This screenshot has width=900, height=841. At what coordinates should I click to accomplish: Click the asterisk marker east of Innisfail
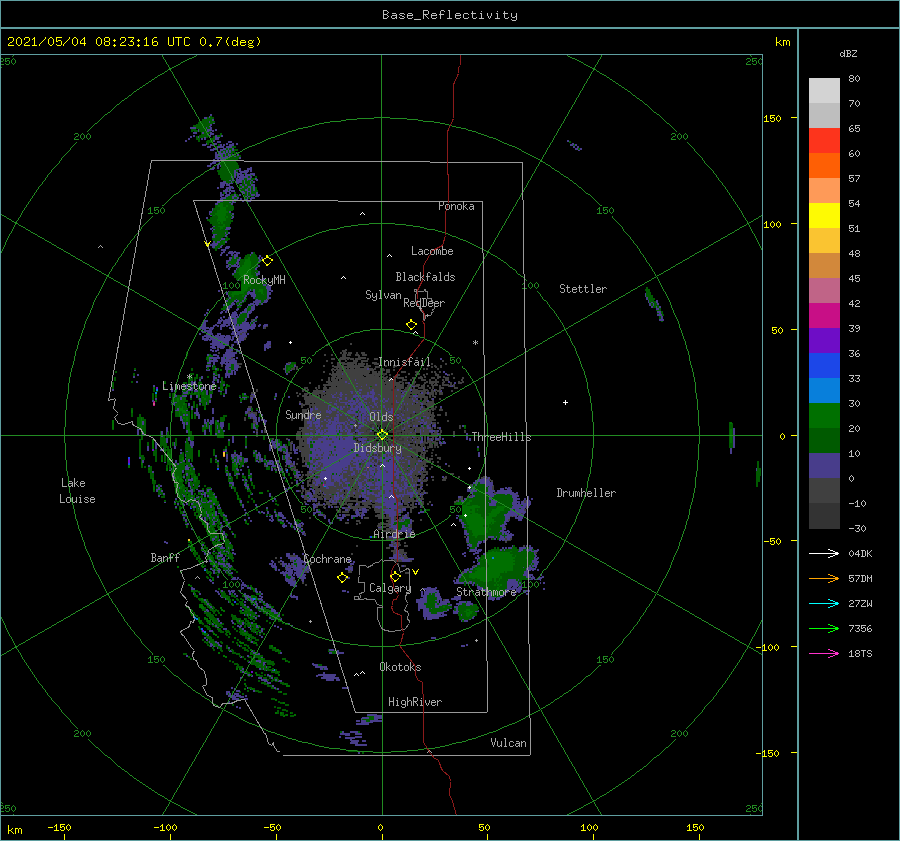tap(475, 343)
